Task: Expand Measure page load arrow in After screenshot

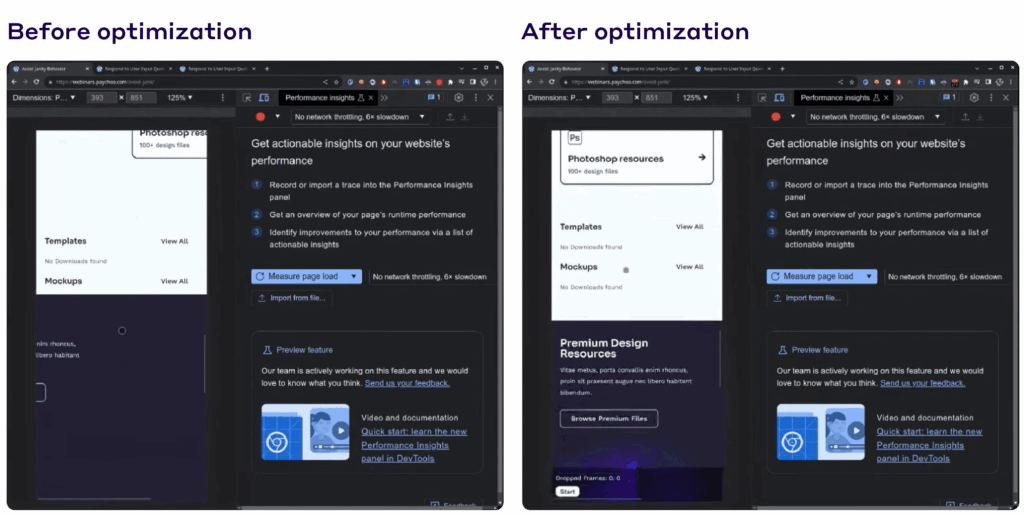Action: [869, 276]
